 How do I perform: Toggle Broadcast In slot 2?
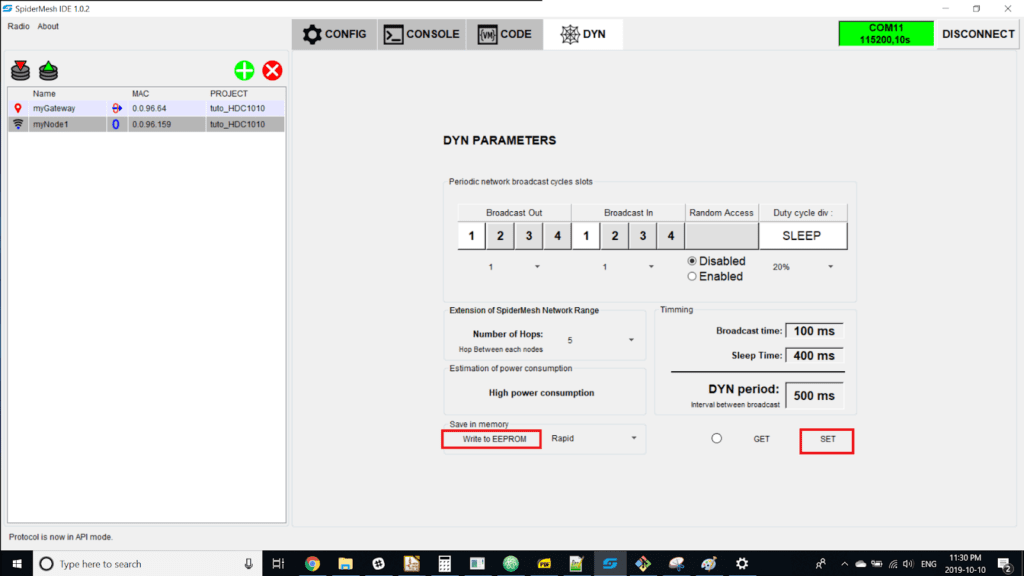(x=615, y=236)
